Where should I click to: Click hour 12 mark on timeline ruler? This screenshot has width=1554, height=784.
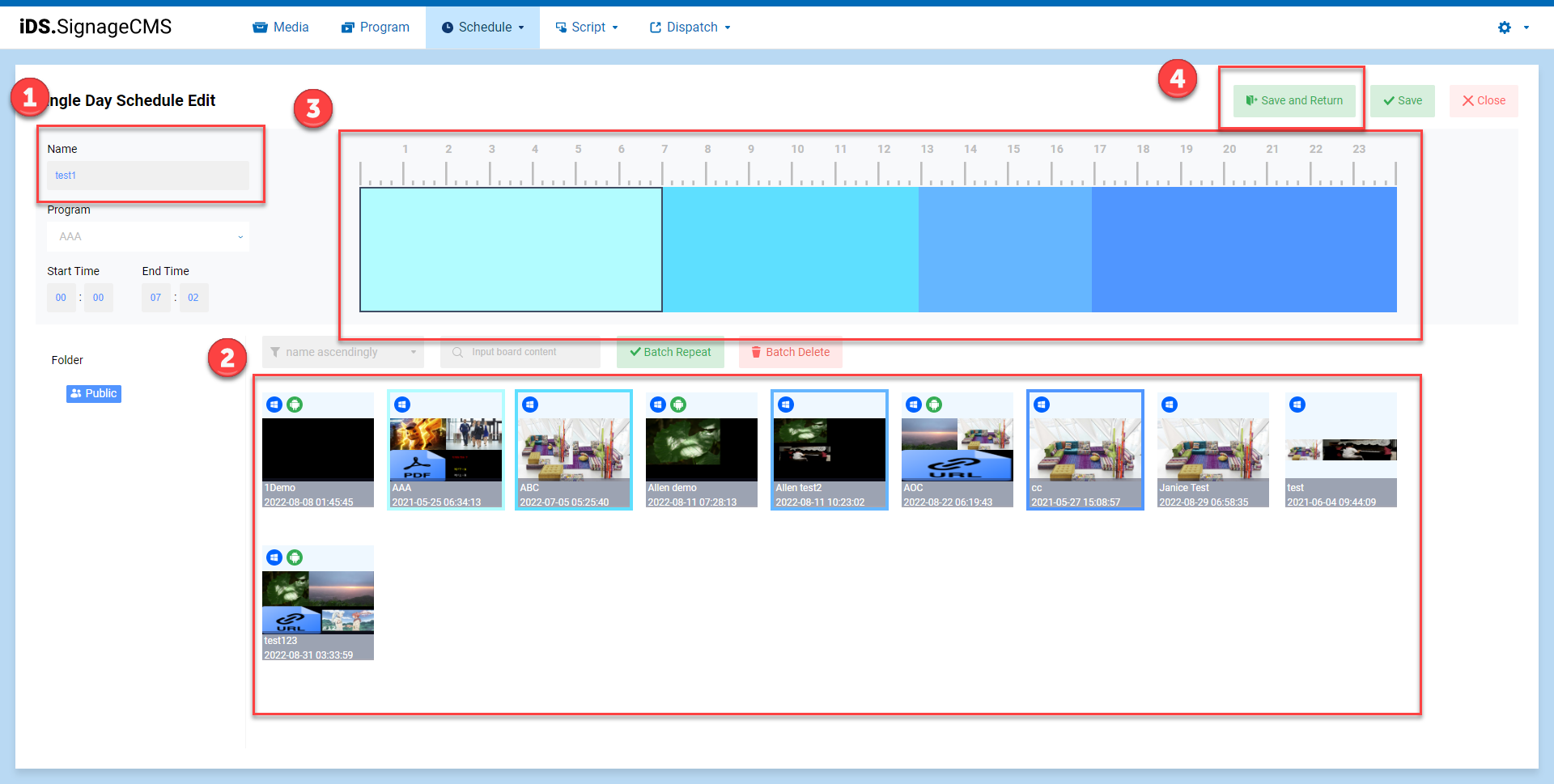click(884, 149)
